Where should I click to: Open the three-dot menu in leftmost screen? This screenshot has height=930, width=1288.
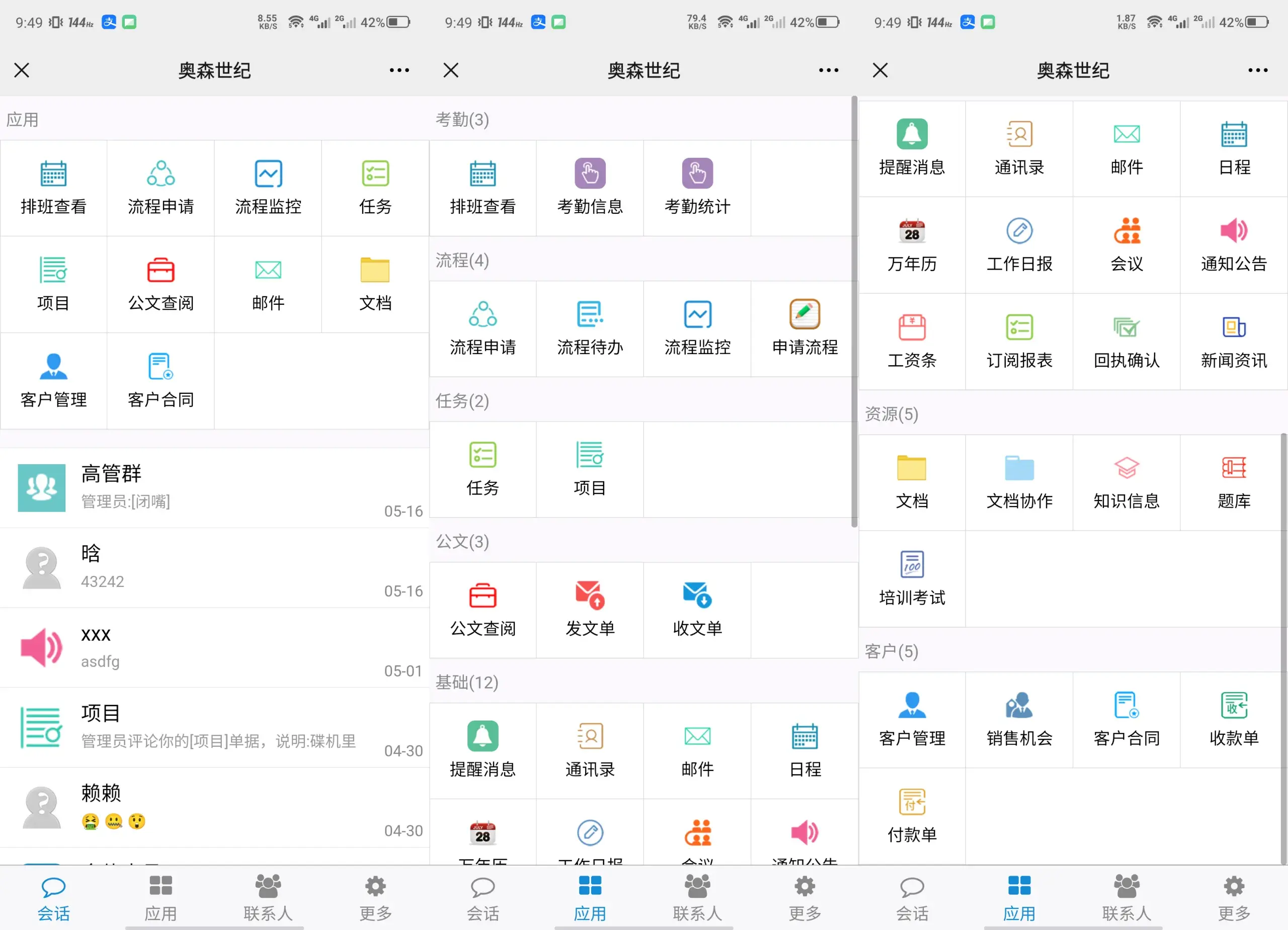(x=399, y=70)
